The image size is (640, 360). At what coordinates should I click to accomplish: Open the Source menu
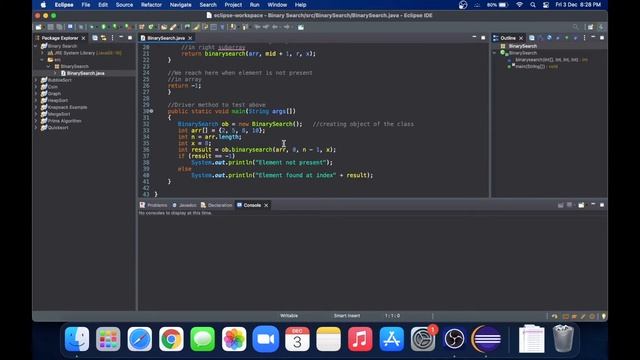pos(124,5)
